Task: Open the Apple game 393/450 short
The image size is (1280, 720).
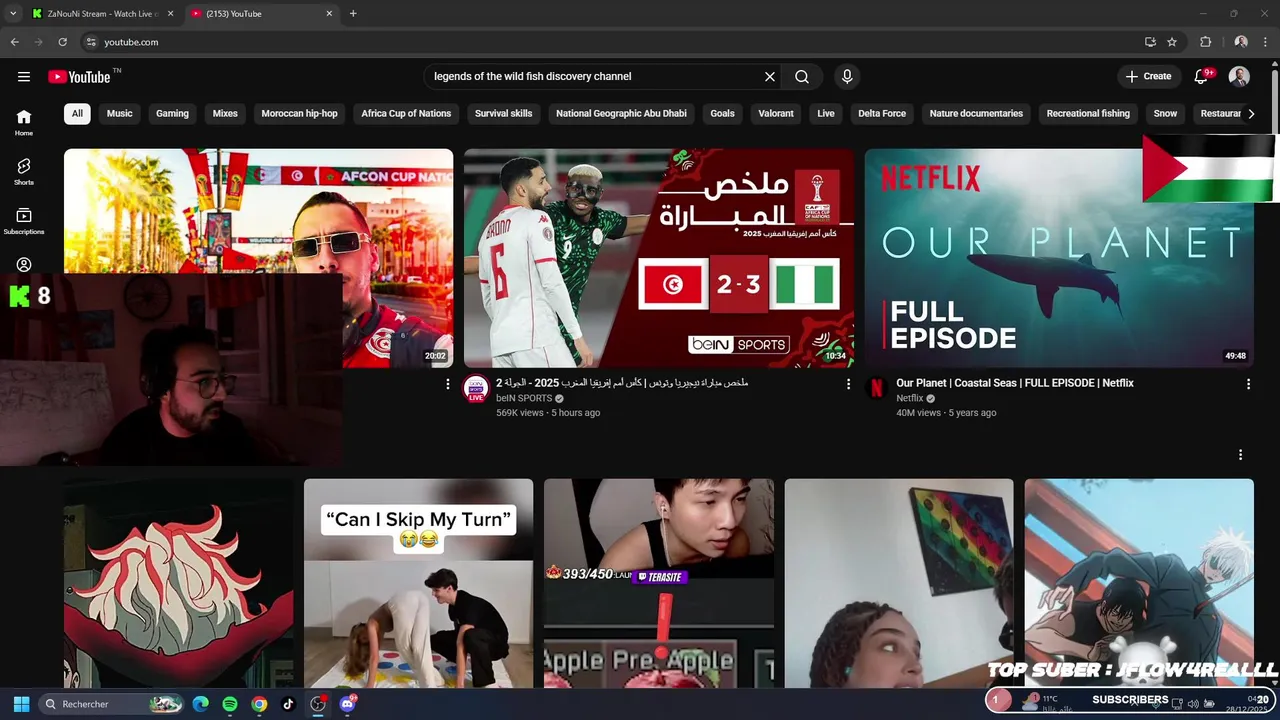Action: tap(659, 583)
